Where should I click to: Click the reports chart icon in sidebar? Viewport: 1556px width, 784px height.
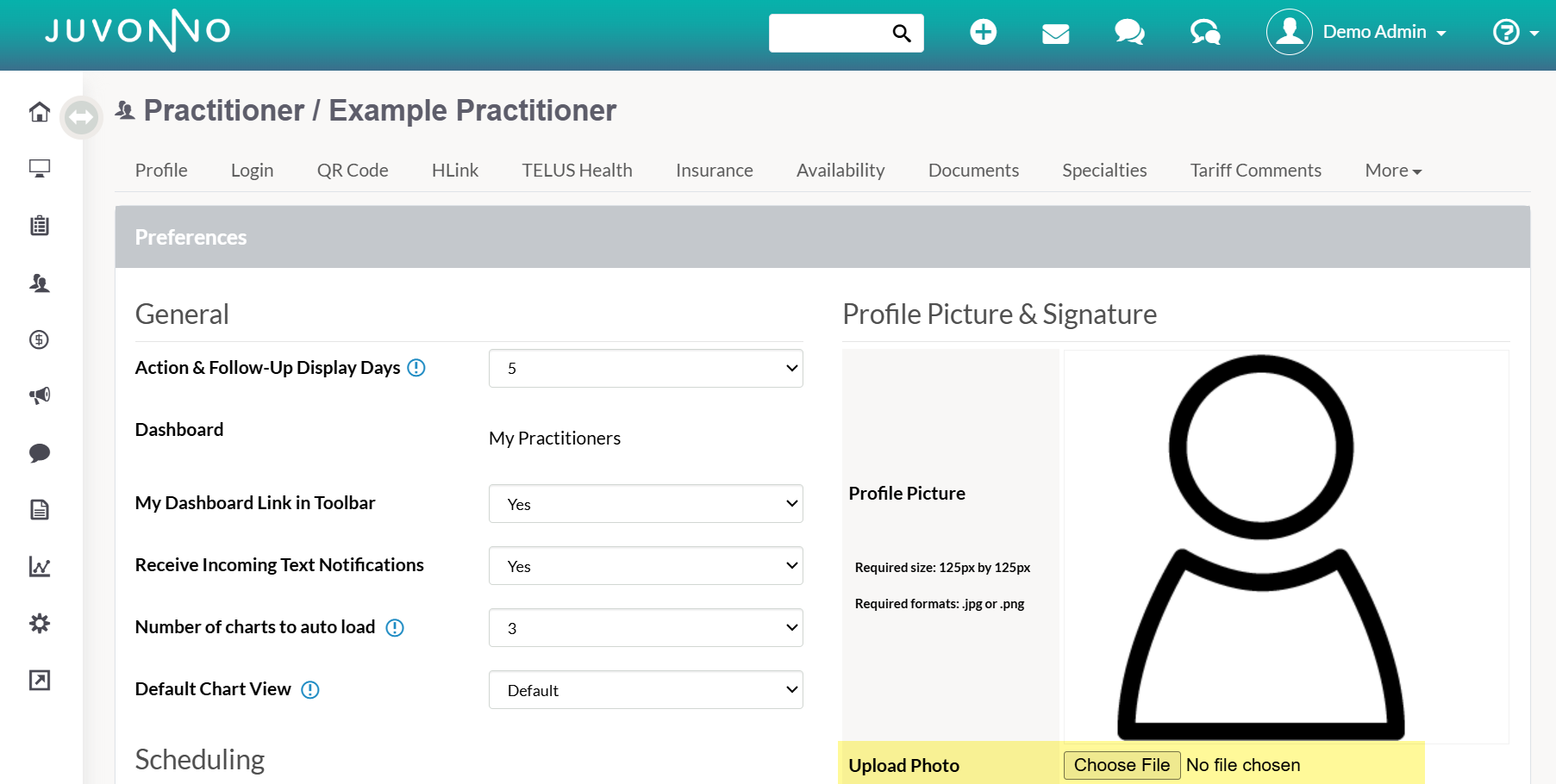[x=40, y=566]
